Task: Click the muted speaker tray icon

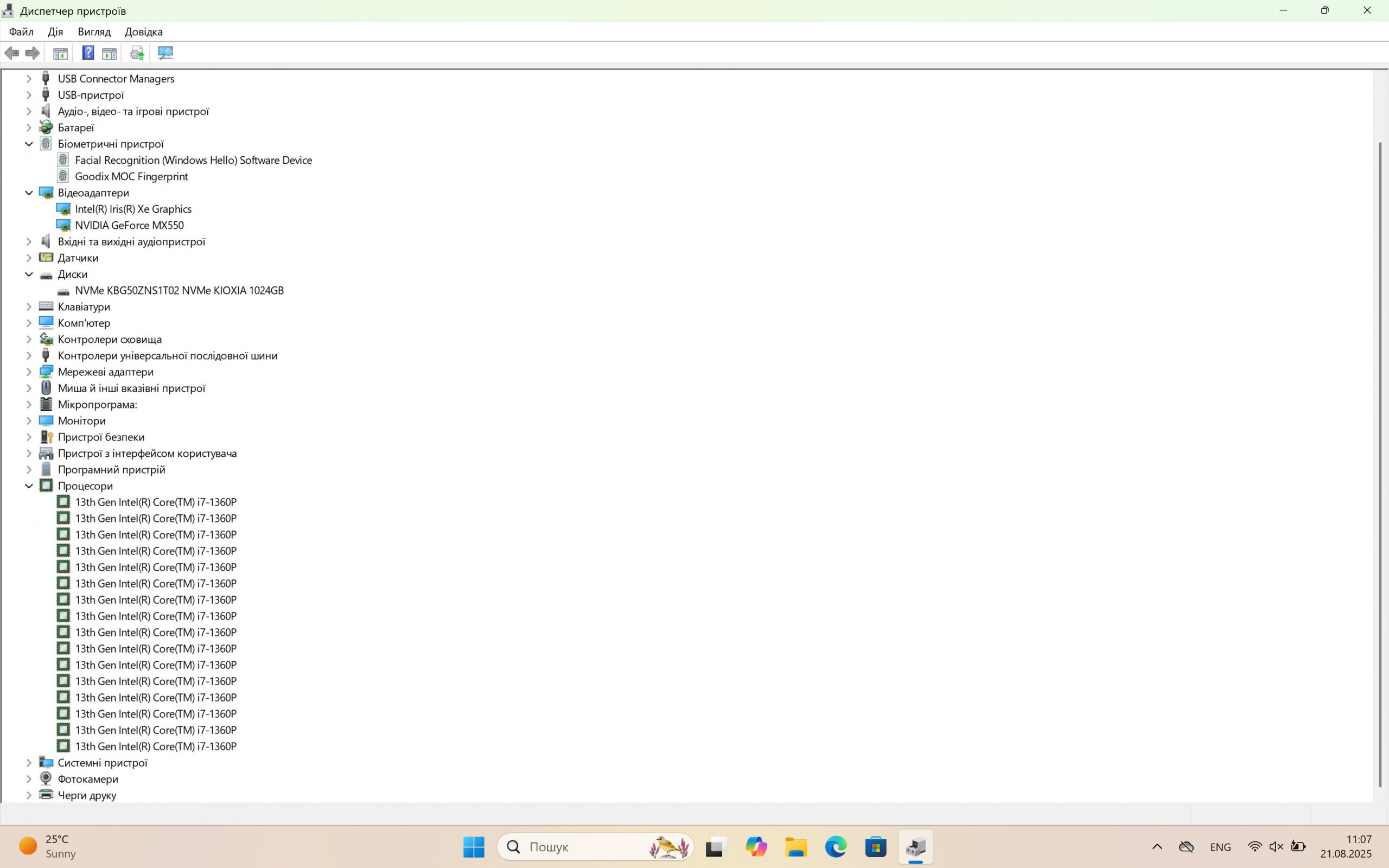Action: pos(1277,847)
